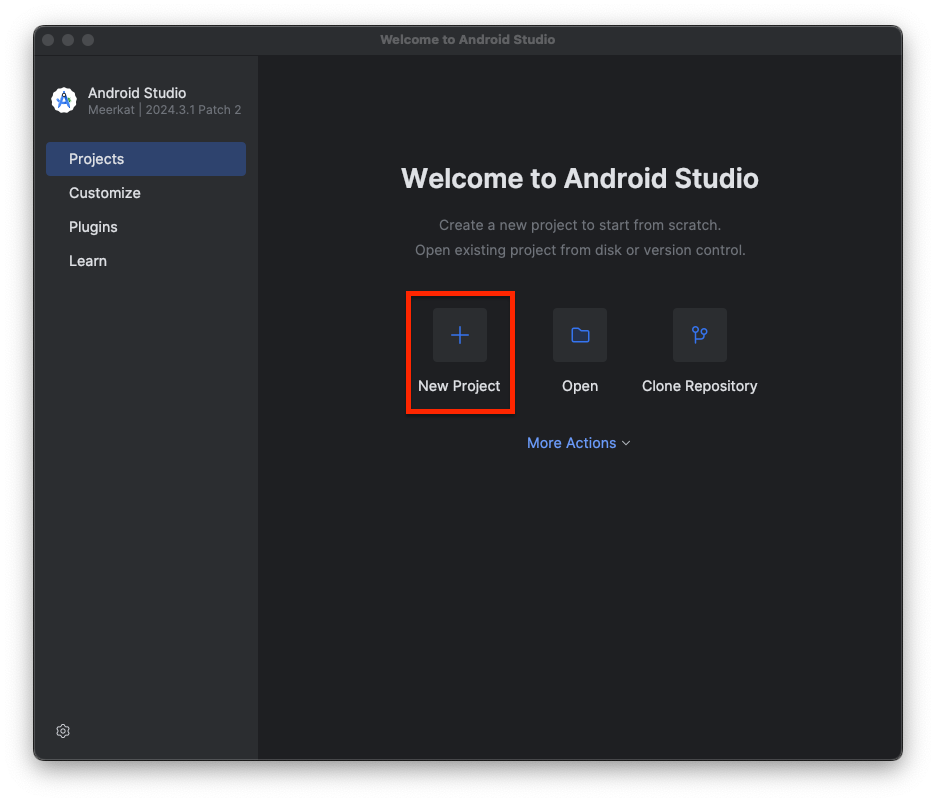Viewport: 936px width, 802px height.
Task: Click the version-control icon above Clone Repository
Action: tap(699, 335)
